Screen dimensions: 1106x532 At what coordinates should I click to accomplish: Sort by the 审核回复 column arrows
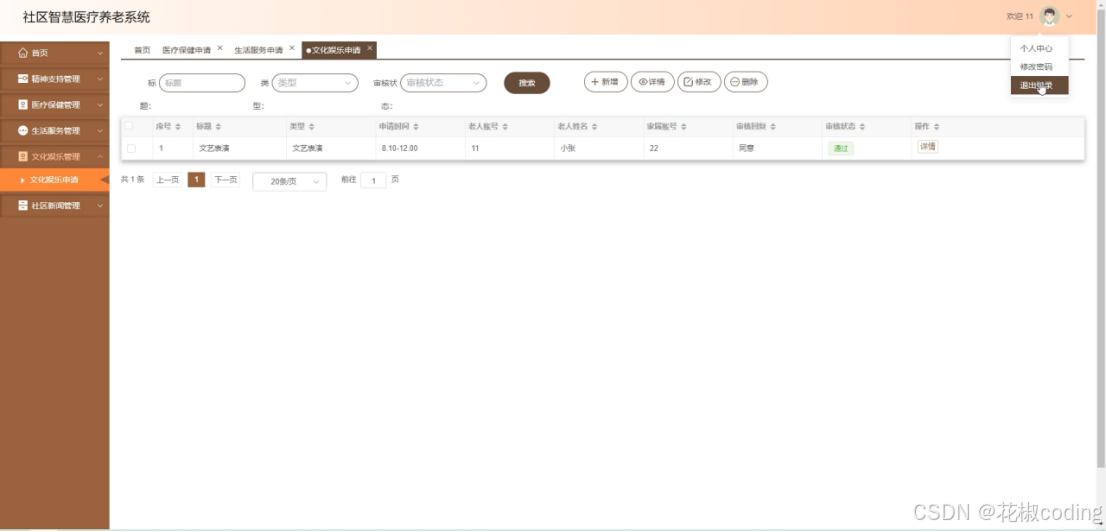pyautogui.click(x=772, y=126)
